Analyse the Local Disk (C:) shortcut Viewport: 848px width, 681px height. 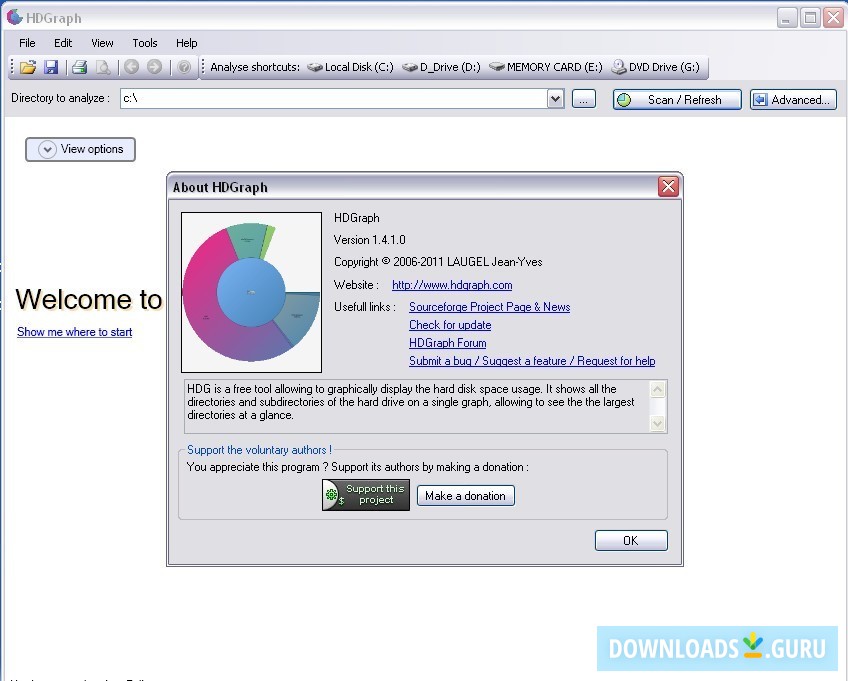tap(350, 67)
